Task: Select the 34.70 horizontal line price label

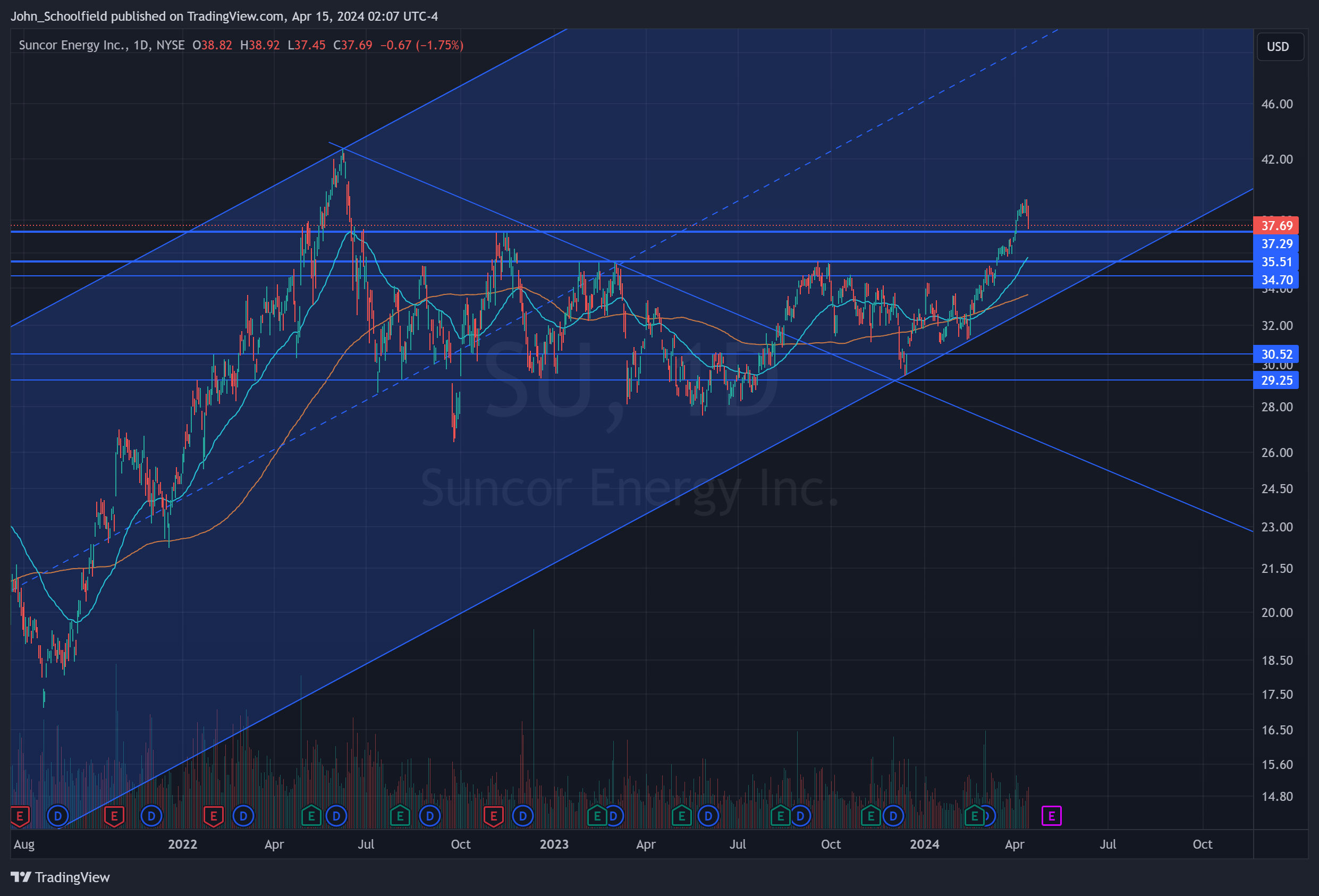Action: pos(1275,280)
